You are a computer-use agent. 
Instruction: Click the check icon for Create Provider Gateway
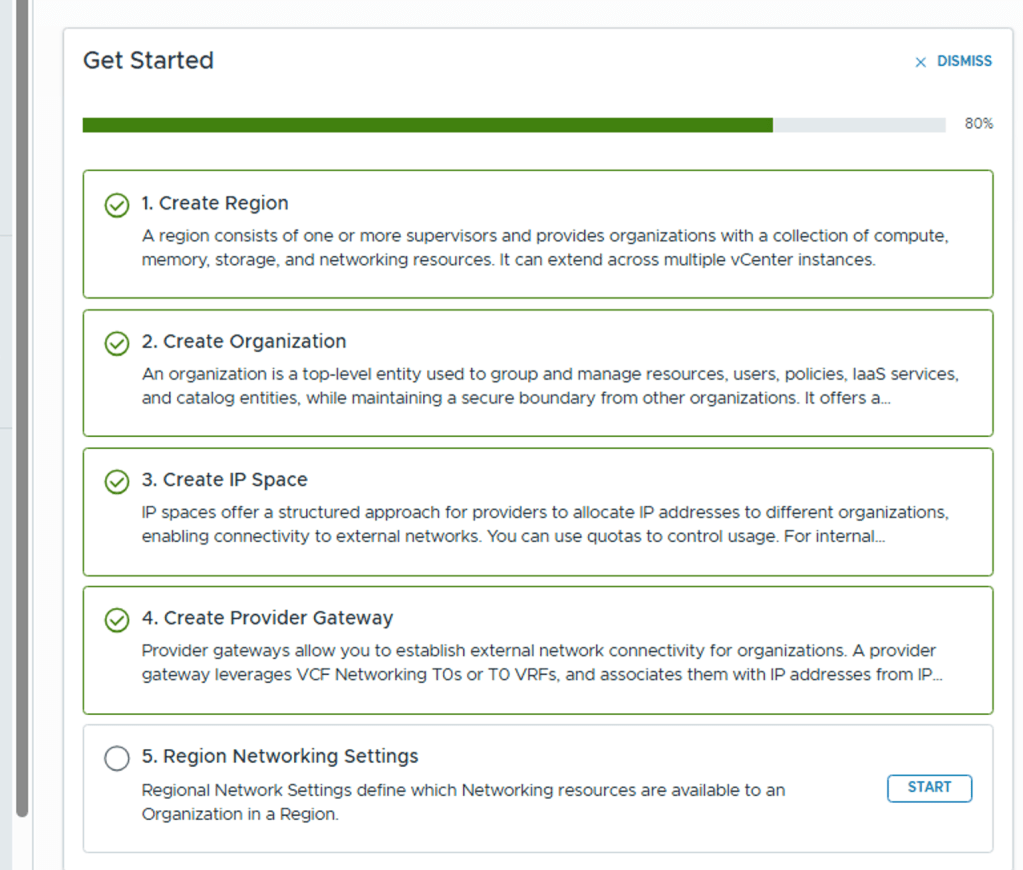pyautogui.click(x=117, y=619)
